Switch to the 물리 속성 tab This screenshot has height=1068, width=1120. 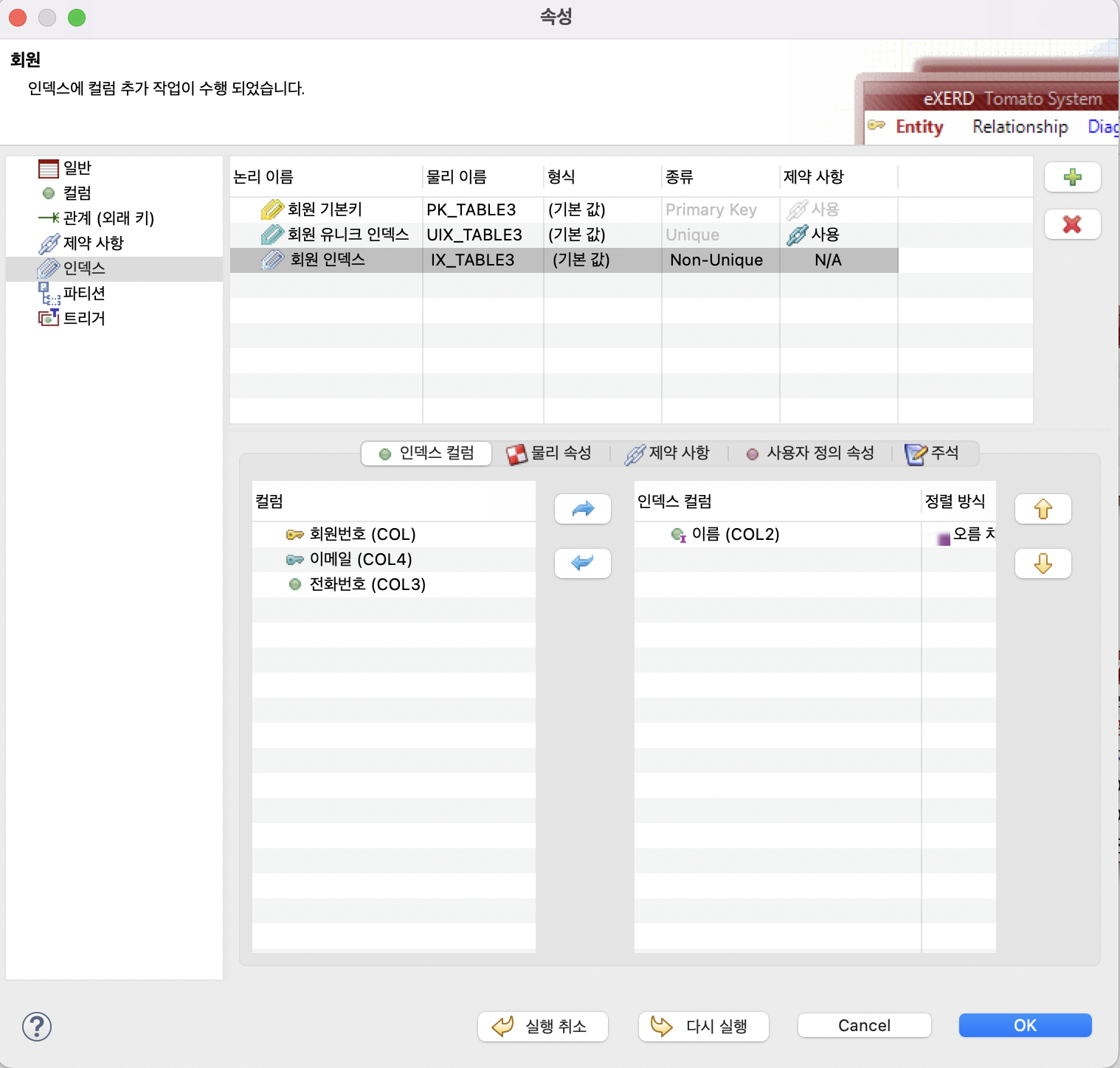[x=550, y=453]
